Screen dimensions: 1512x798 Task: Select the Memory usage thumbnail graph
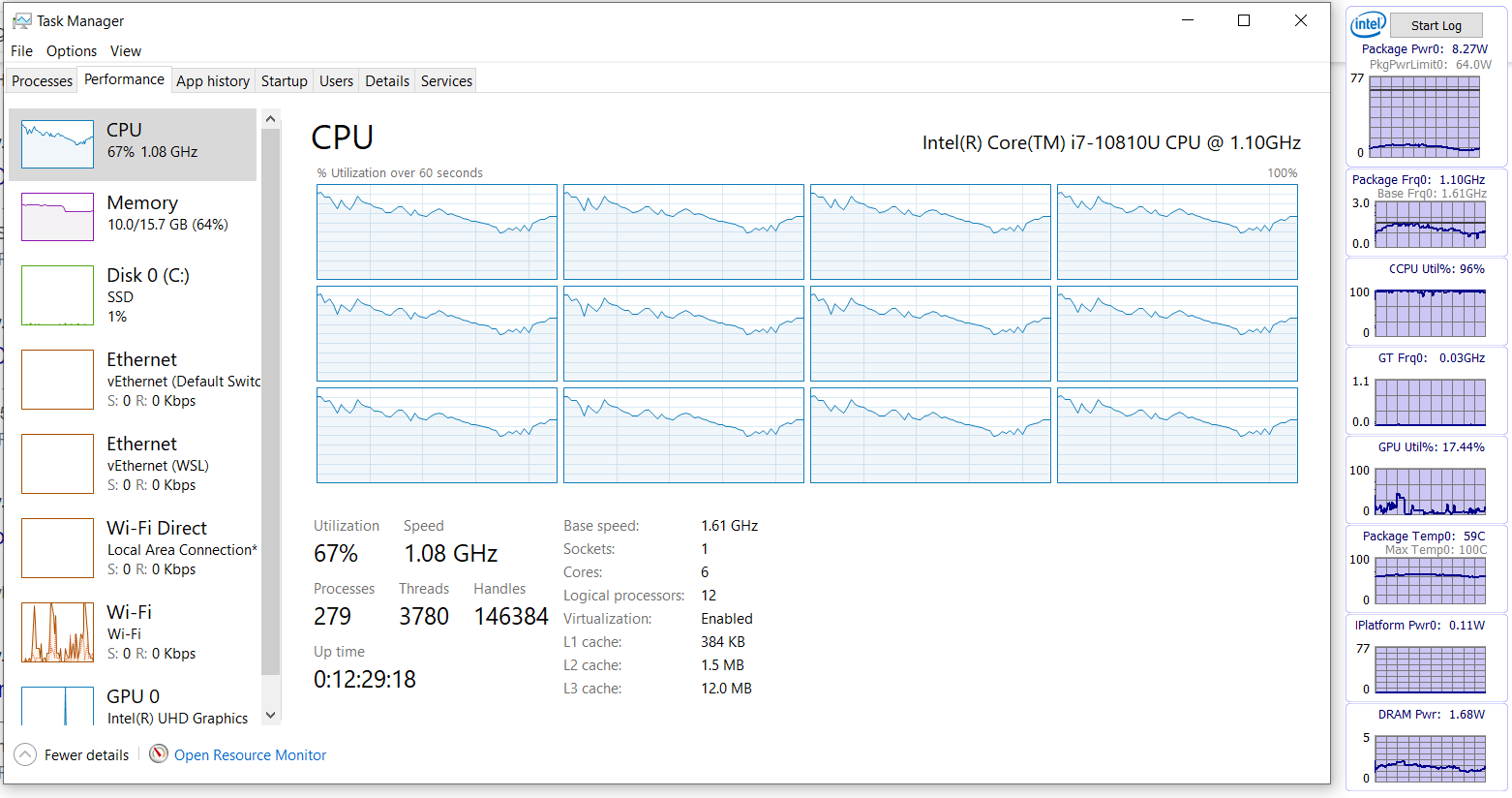(x=57, y=216)
